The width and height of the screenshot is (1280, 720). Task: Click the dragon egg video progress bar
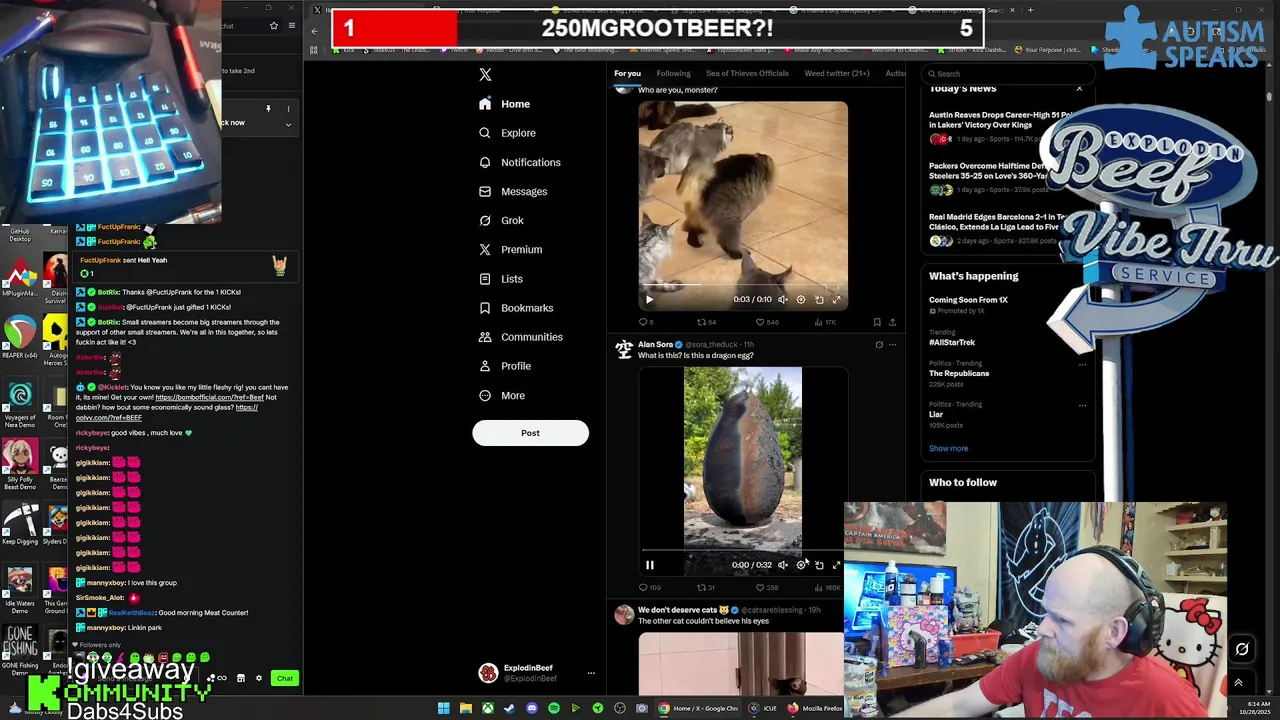pos(742,550)
